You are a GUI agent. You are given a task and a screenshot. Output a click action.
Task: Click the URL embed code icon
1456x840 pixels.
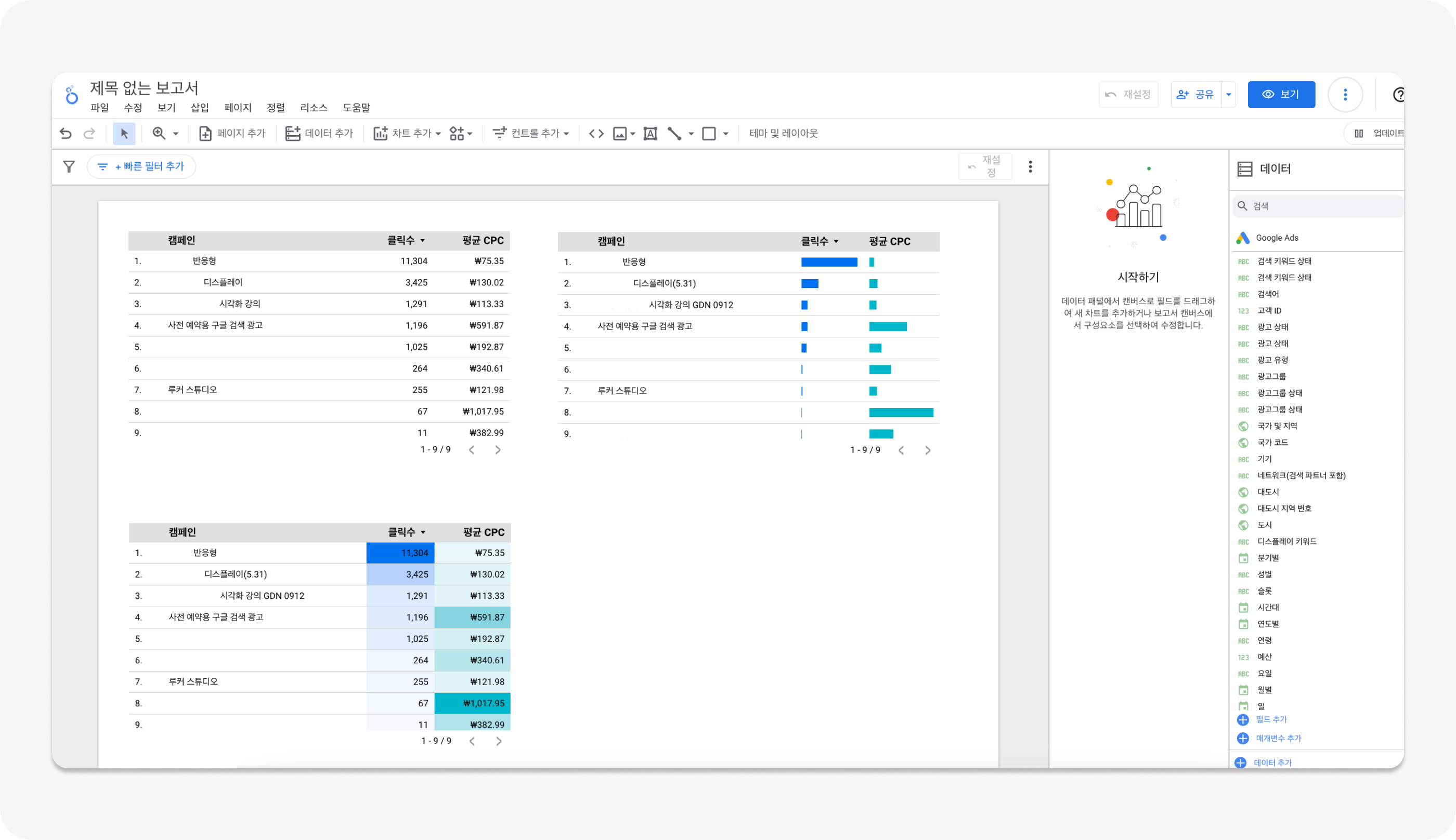tap(596, 134)
